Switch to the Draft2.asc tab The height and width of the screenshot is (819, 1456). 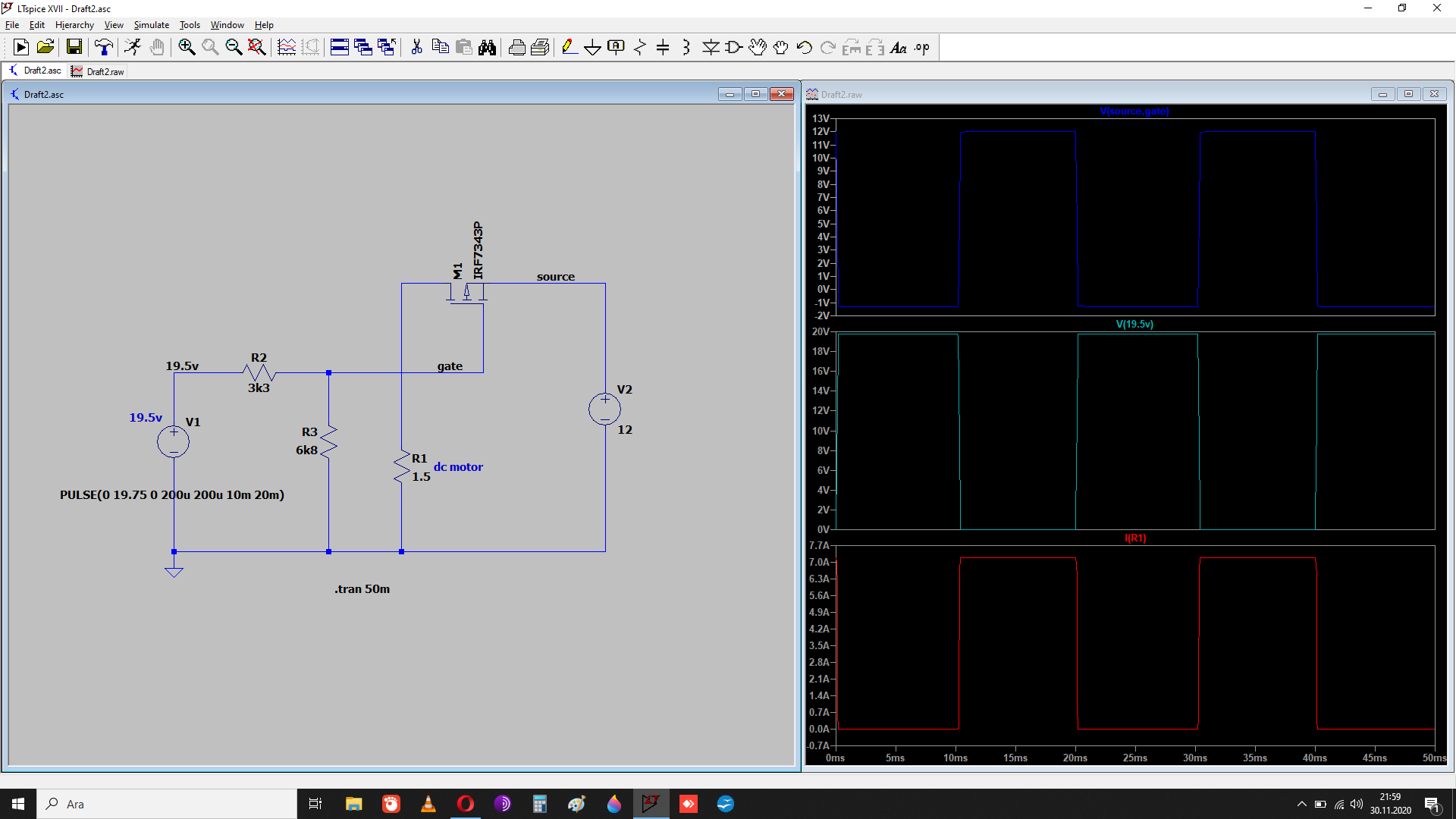(35, 71)
